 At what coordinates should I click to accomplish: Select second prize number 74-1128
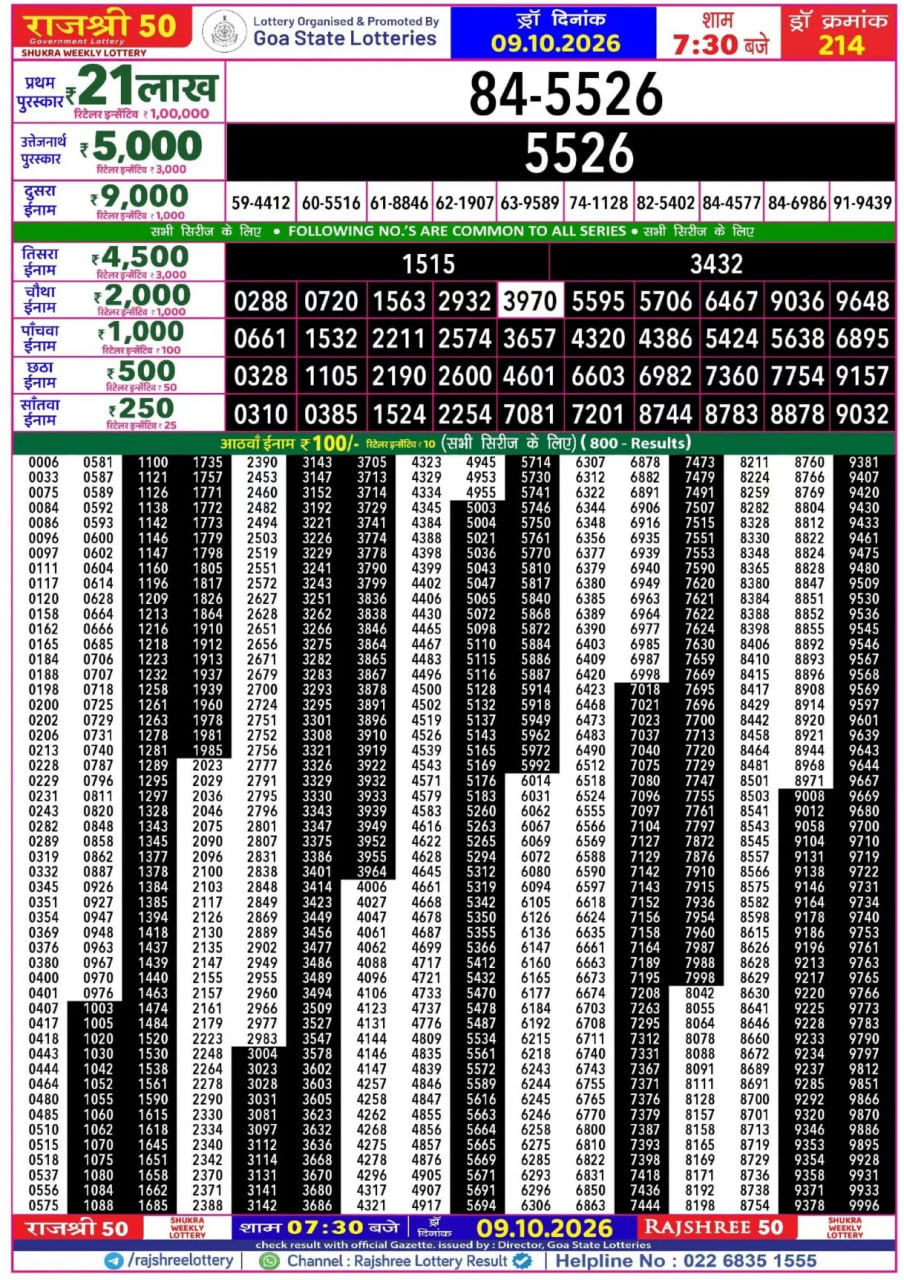click(598, 203)
